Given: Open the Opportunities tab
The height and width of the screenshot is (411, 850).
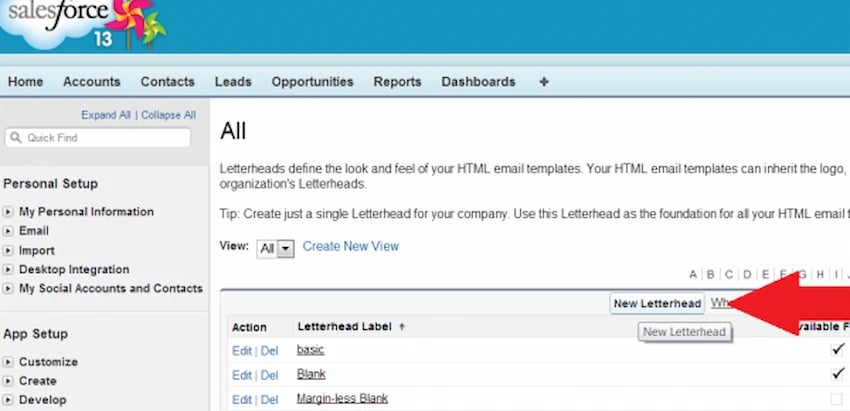Looking at the screenshot, I should click(312, 82).
